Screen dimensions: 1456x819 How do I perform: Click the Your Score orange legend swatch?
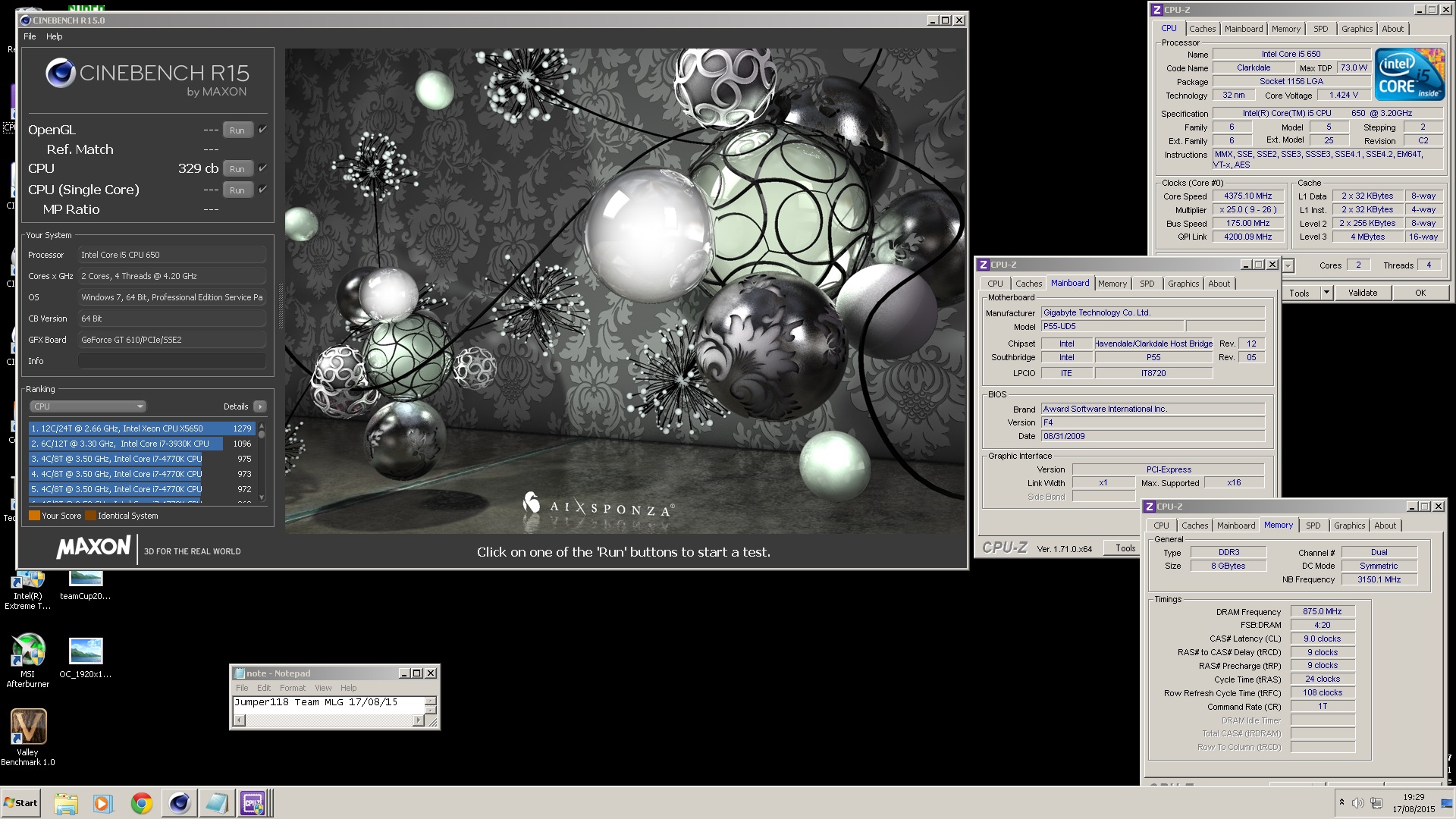34,516
